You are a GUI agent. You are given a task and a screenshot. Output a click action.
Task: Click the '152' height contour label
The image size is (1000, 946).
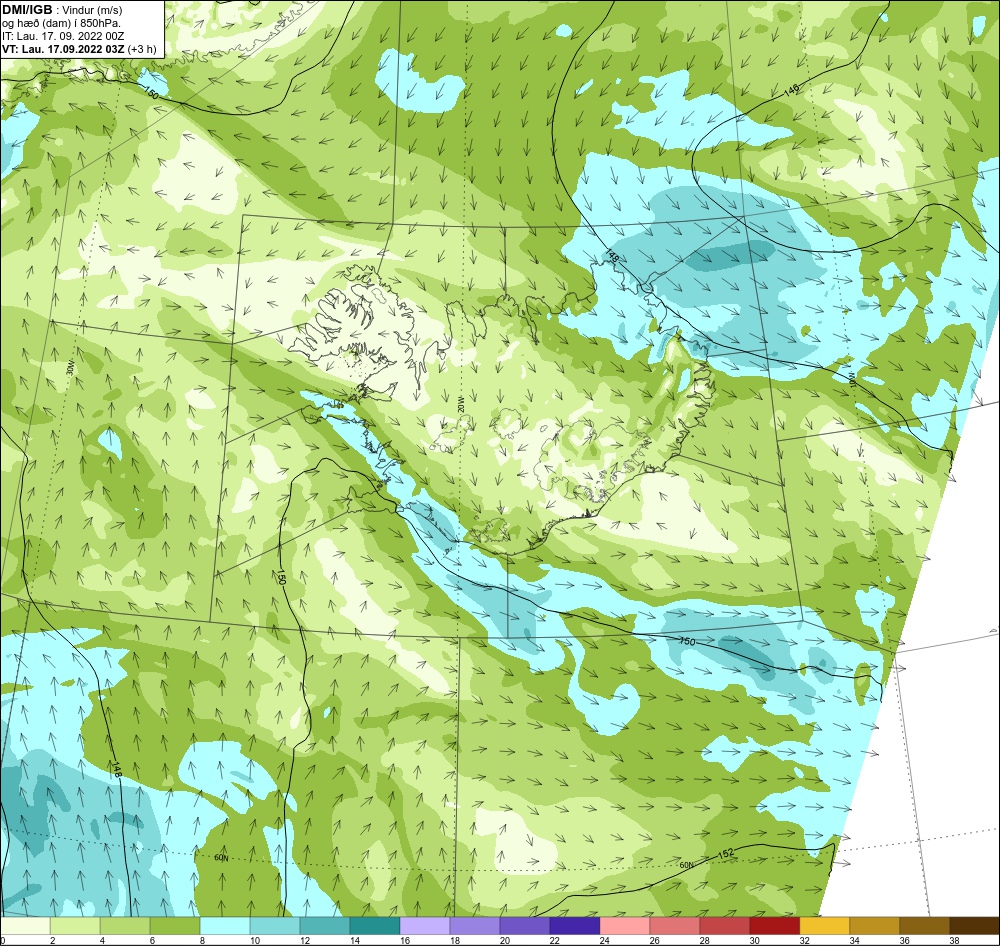click(726, 853)
